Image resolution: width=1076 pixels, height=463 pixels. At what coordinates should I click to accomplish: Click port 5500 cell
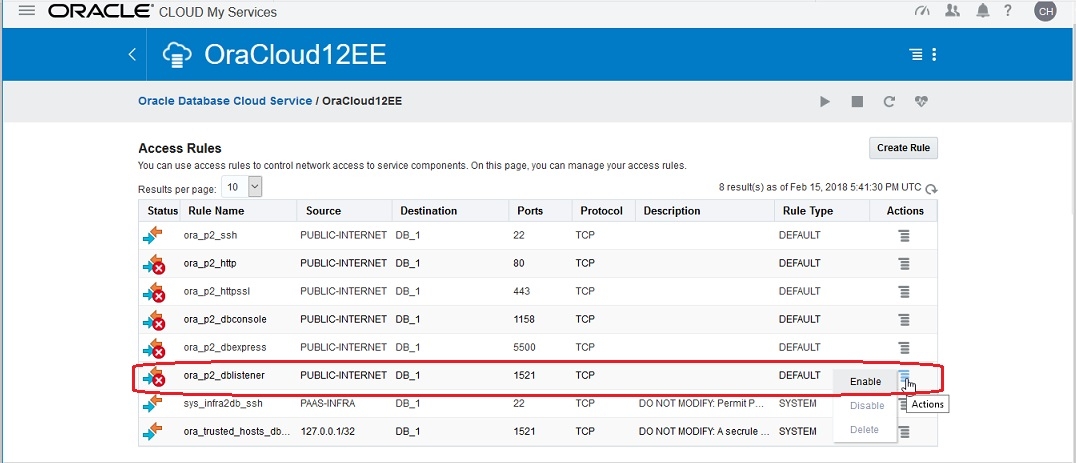coord(524,348)
